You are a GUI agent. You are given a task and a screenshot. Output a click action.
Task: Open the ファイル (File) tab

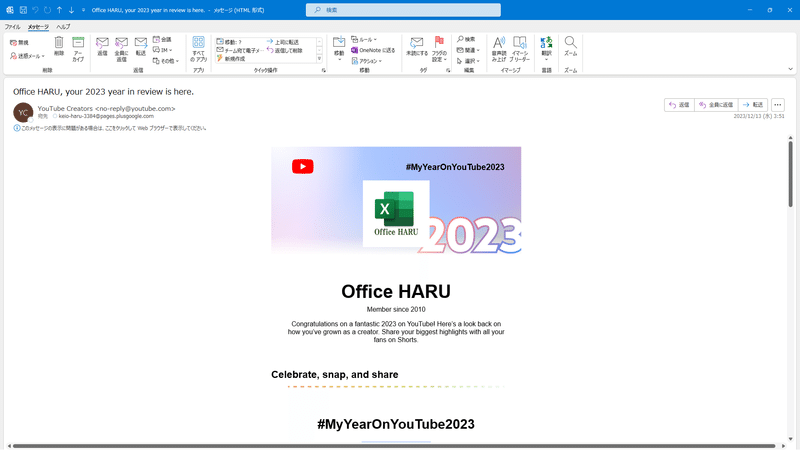(x=12, y=27)
